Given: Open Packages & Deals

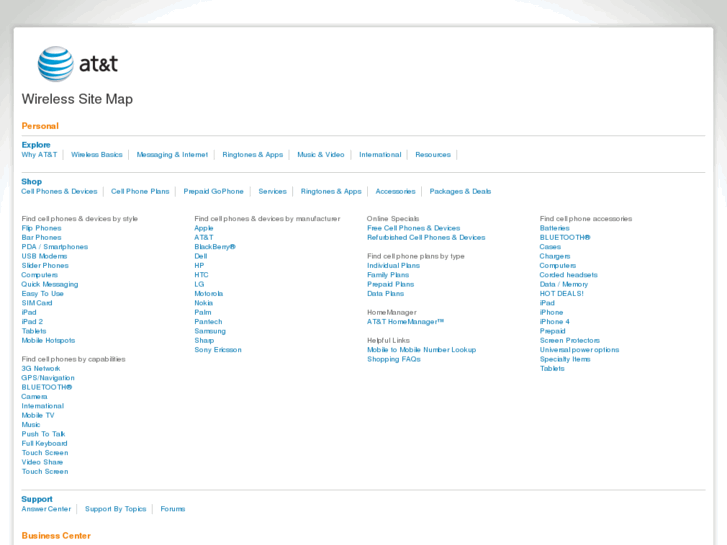Looking at the screenshot, I should click(x=460, y=191).
